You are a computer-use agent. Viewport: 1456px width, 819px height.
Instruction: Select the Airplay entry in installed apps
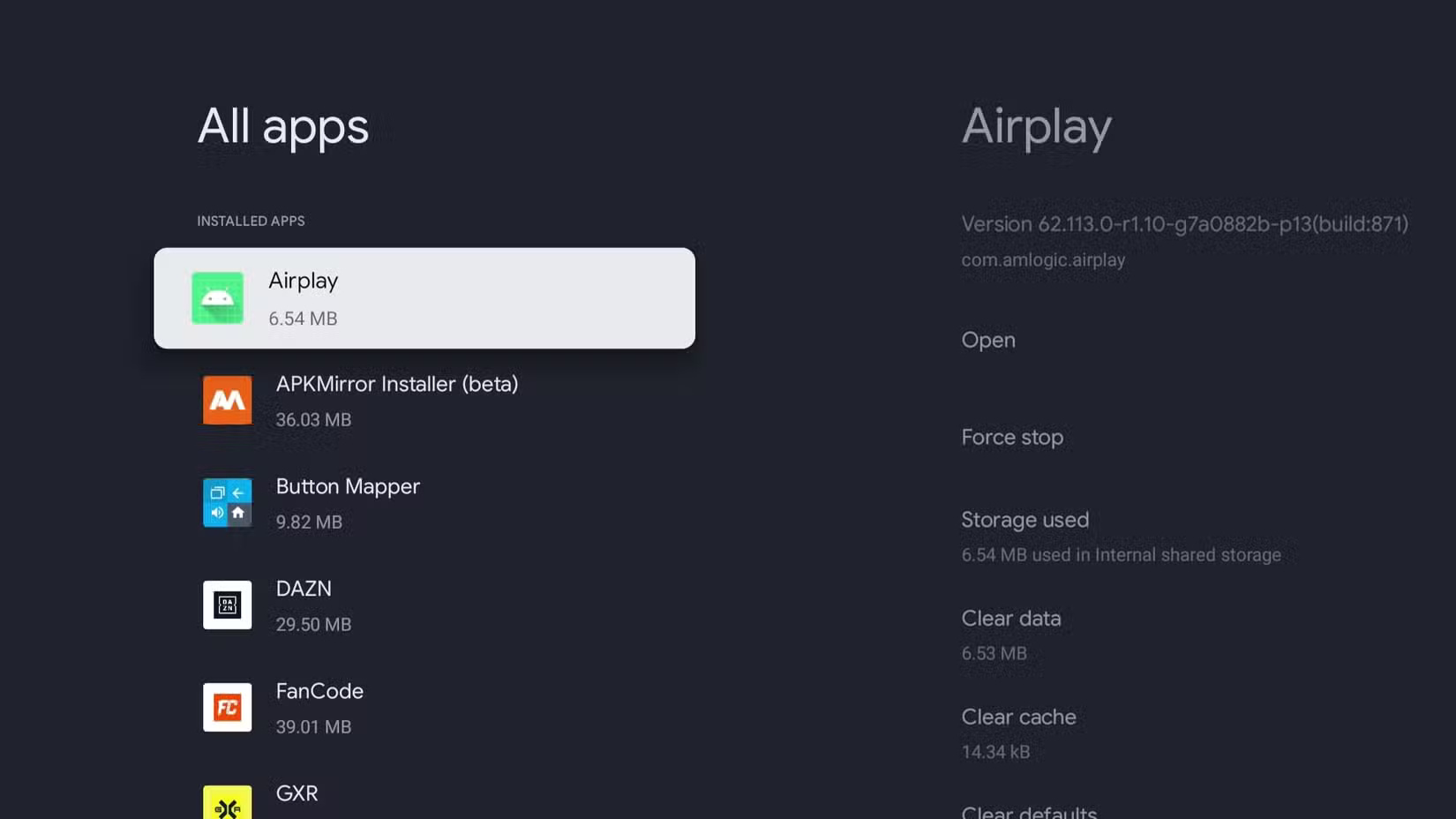[x=424, y=298]
